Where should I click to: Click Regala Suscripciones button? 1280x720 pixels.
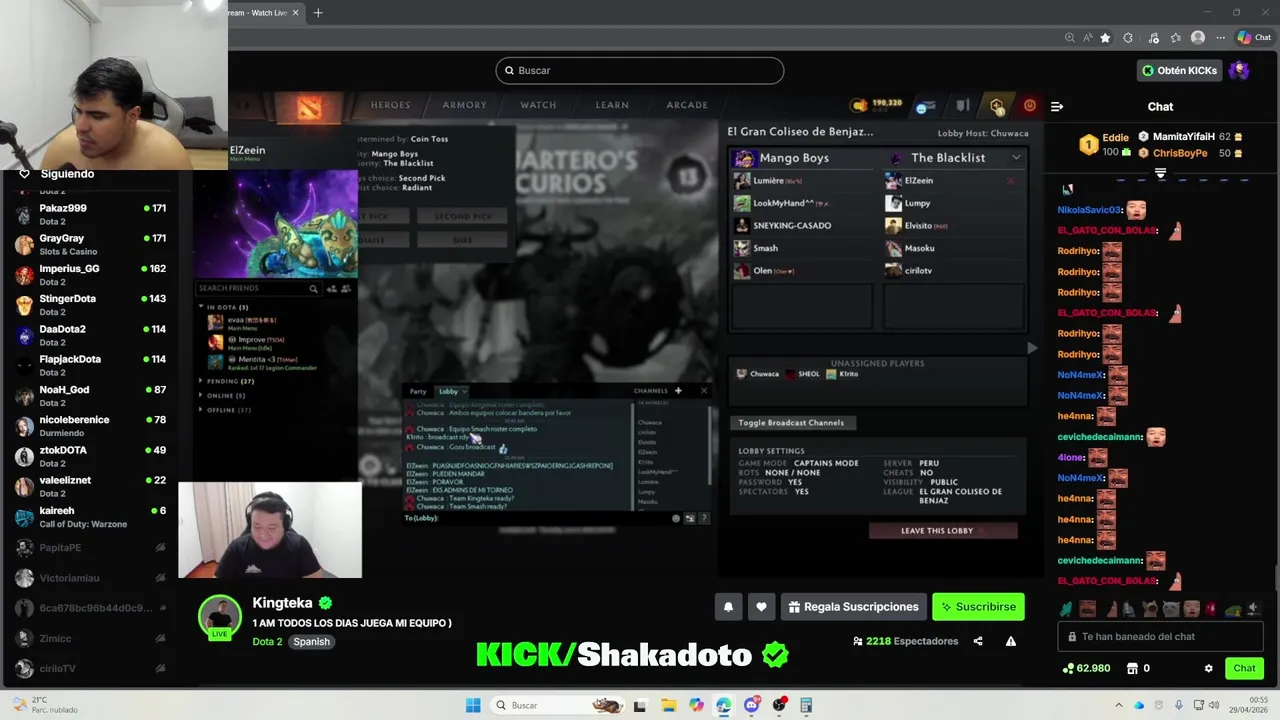click(853, 607)
